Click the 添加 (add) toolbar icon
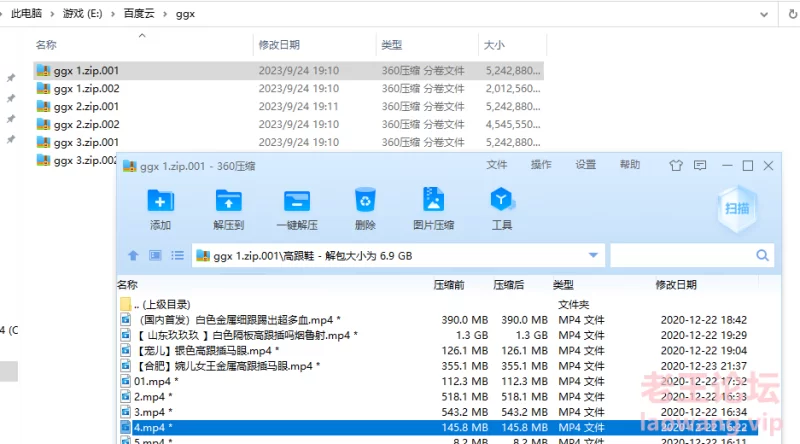 (x=160, y=201)
